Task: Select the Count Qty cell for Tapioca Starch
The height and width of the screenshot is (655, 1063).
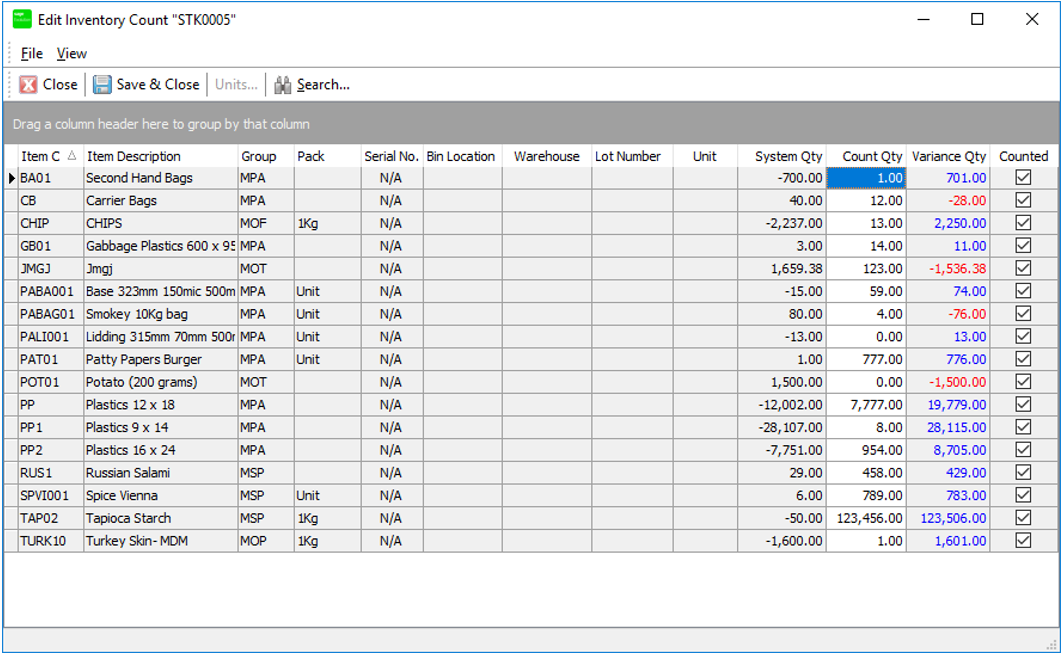Action: point(866,518)
